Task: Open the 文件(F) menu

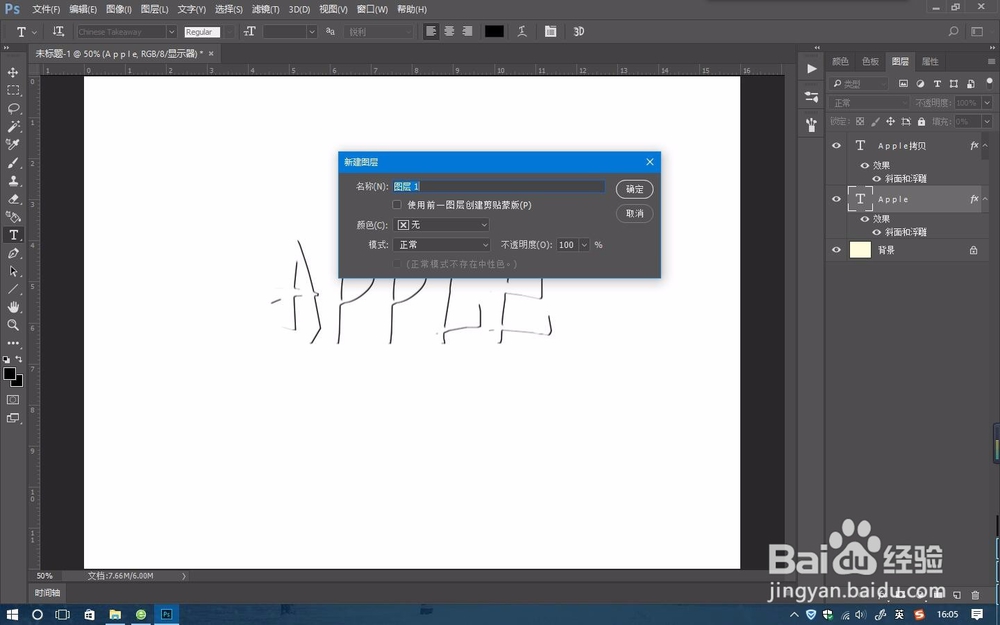Action: click(46, 10)
